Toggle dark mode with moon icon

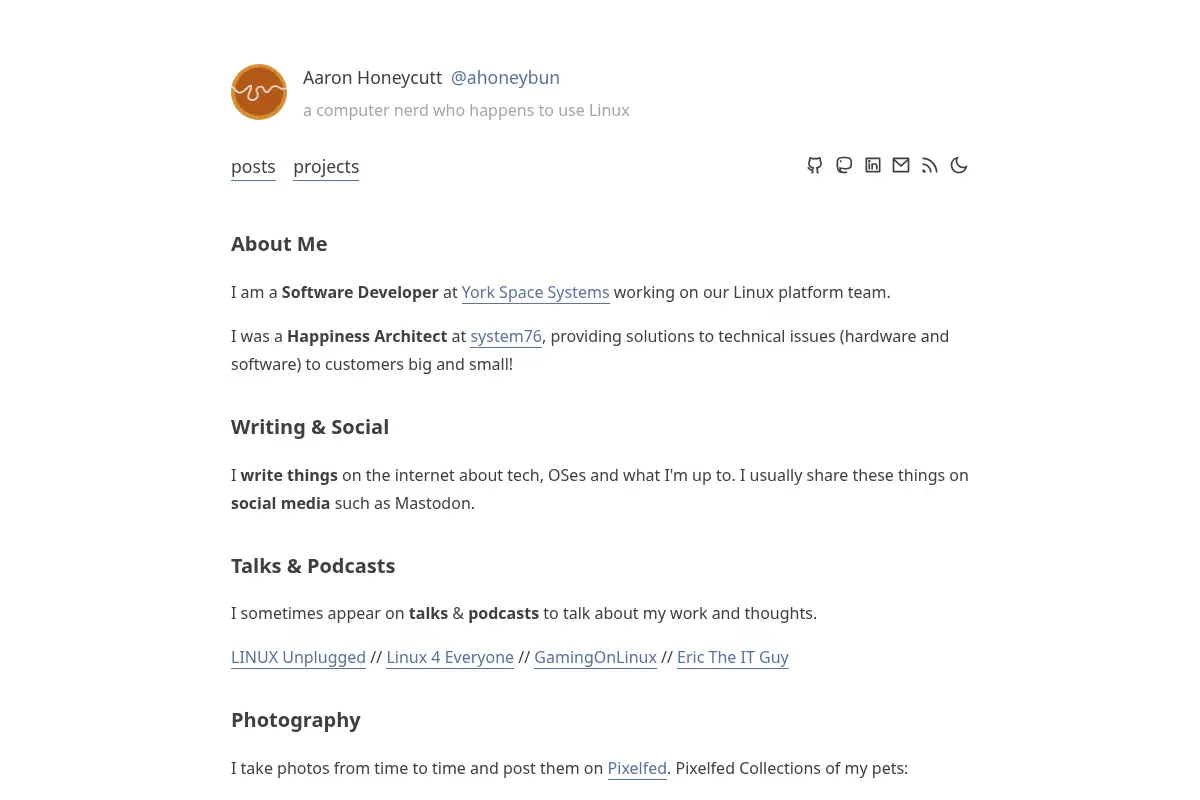pos(959,166)
